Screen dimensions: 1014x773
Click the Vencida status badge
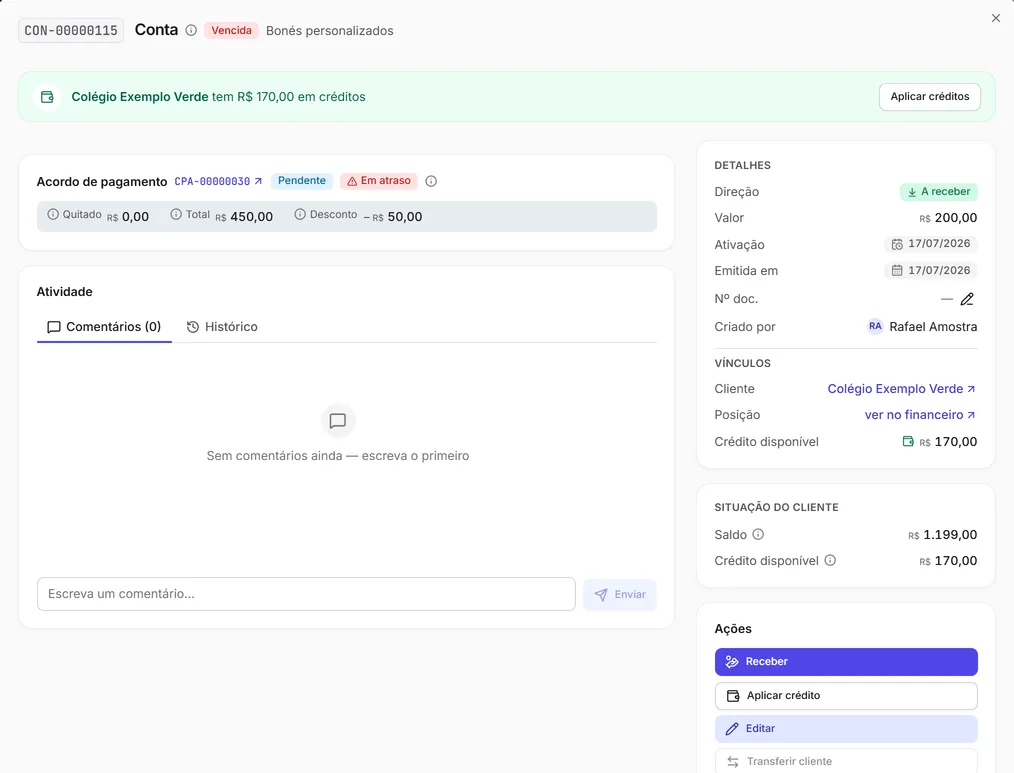pos(232,30)
